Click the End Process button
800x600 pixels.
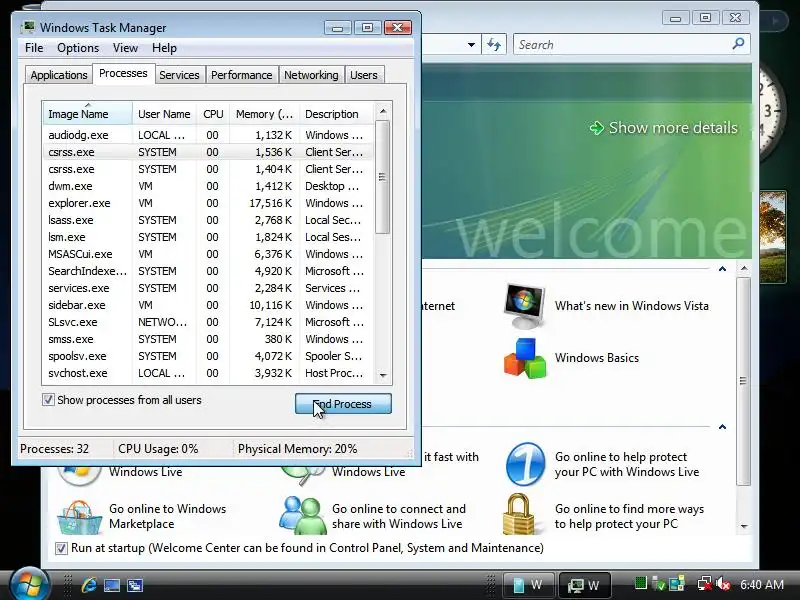[x=343, y=404]
